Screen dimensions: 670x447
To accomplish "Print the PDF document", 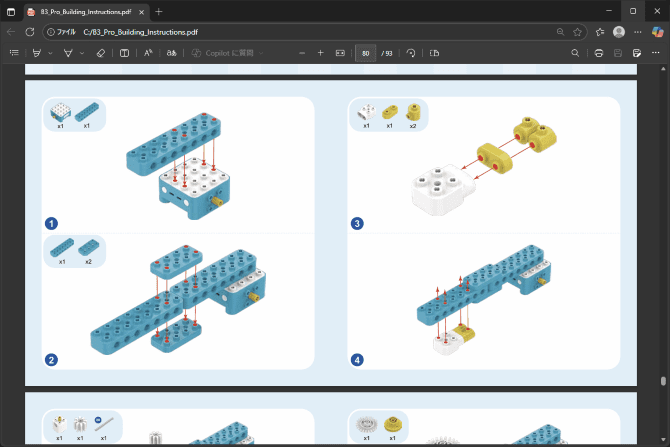I will click(x=598, y=52).
